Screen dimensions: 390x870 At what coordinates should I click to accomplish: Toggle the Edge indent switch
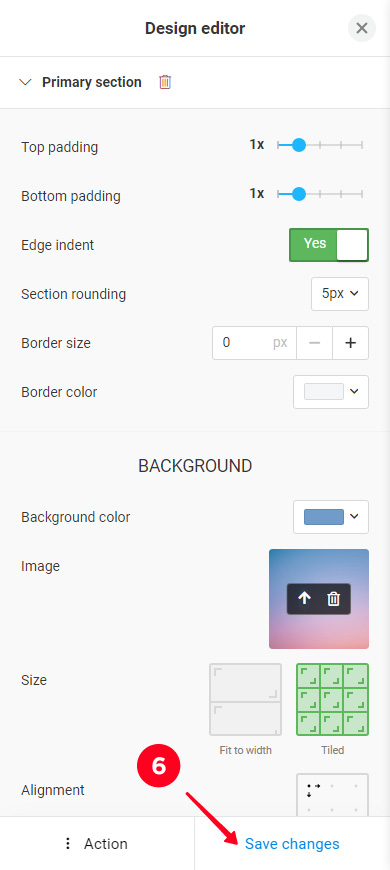pyautogui.click(x=329, y=245)
